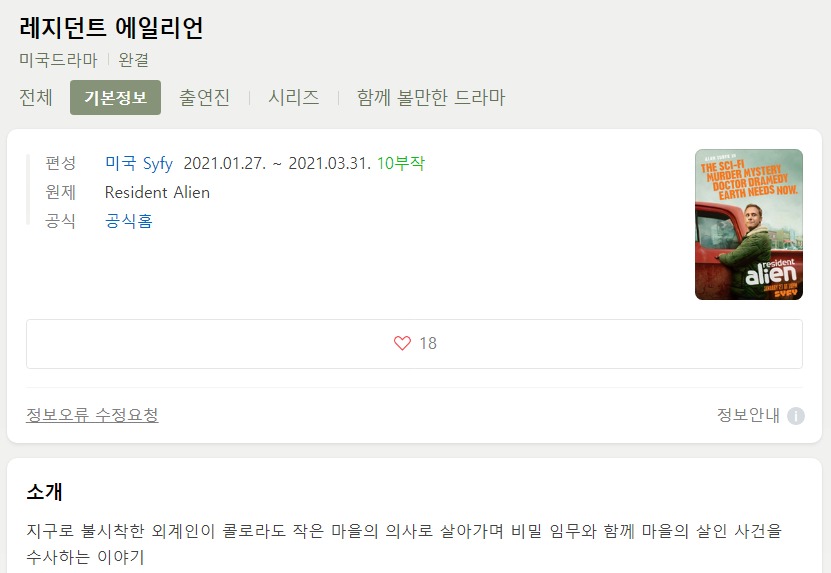Open the 출연진 tab

coord(205,98)
